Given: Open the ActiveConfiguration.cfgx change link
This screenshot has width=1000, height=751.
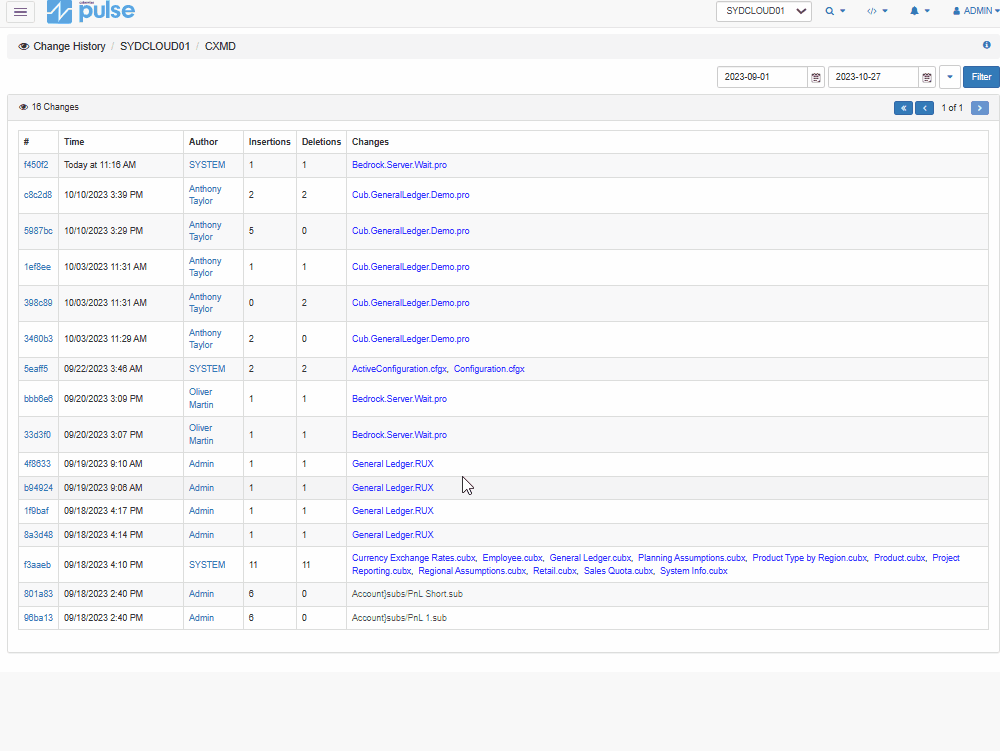Looking at the screenshot, I should pyautogui.click(x=399, y=368).
